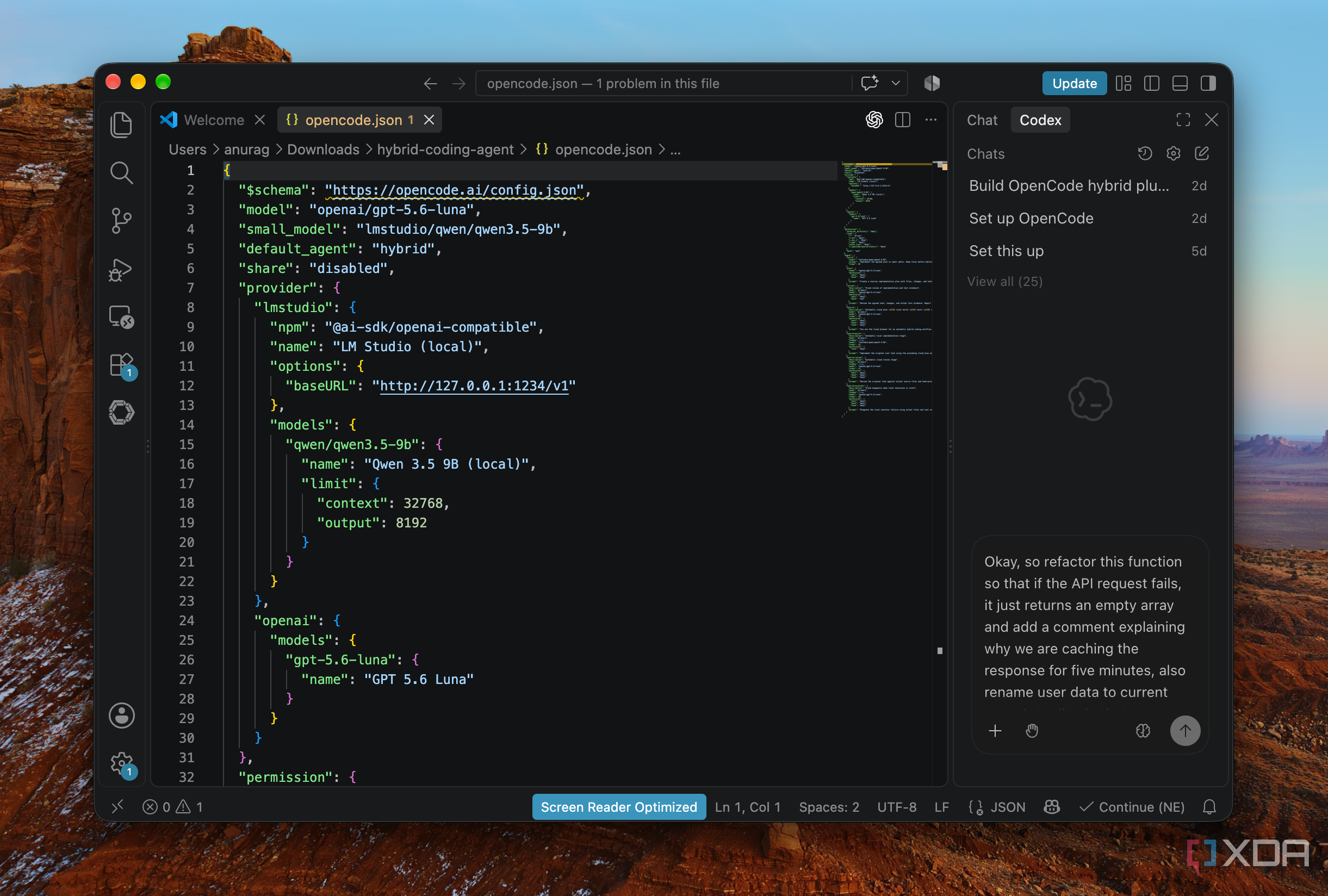The width and height of the screenshot is (1328, 896).
Task: Add attachment with plus icon
Action: pyautogui.click(x=994, y=730)
